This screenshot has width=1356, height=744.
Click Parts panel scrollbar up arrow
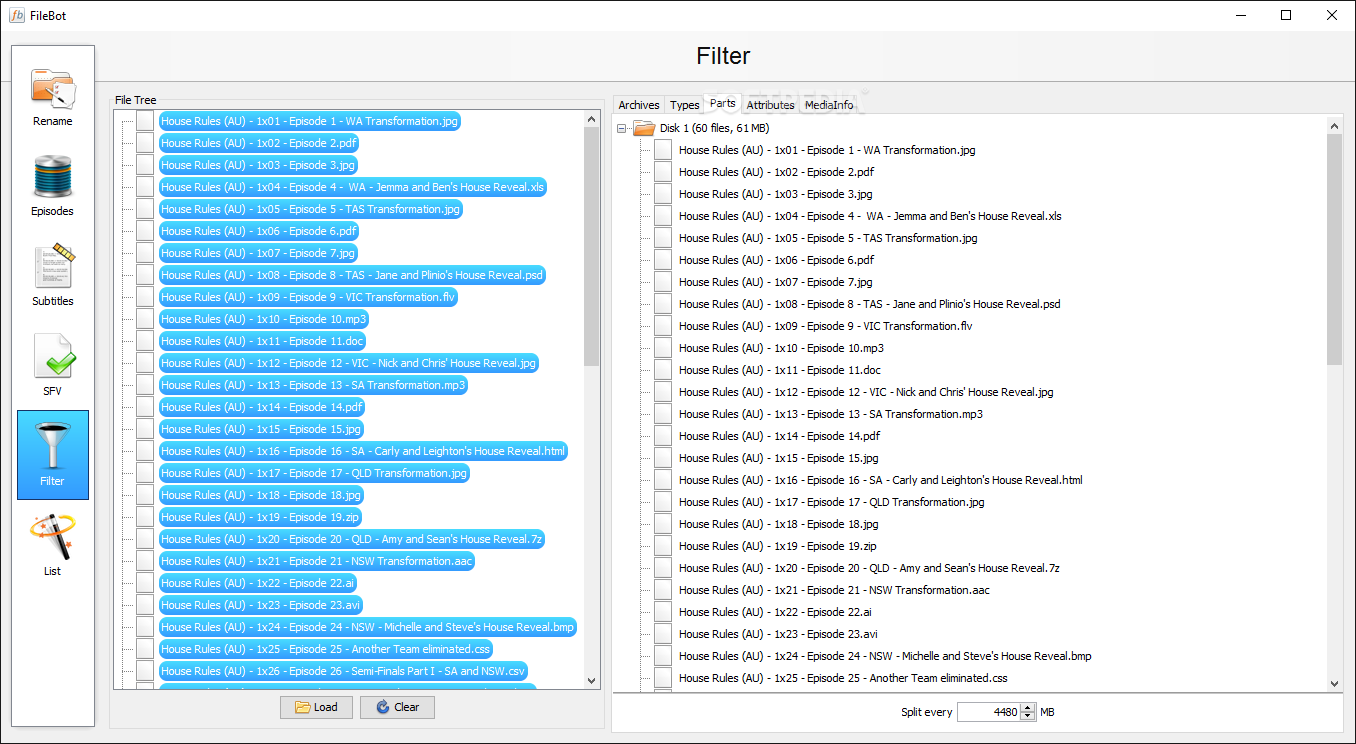coord(1334,126)
